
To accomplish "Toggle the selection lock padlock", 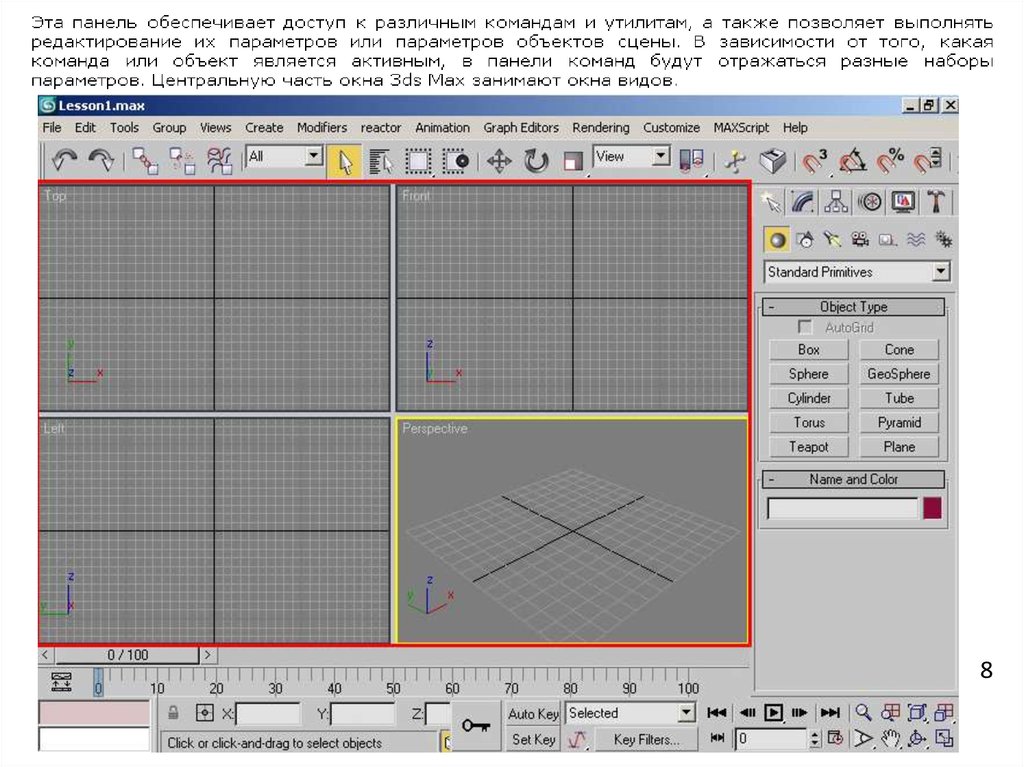I will pos(173,714).
